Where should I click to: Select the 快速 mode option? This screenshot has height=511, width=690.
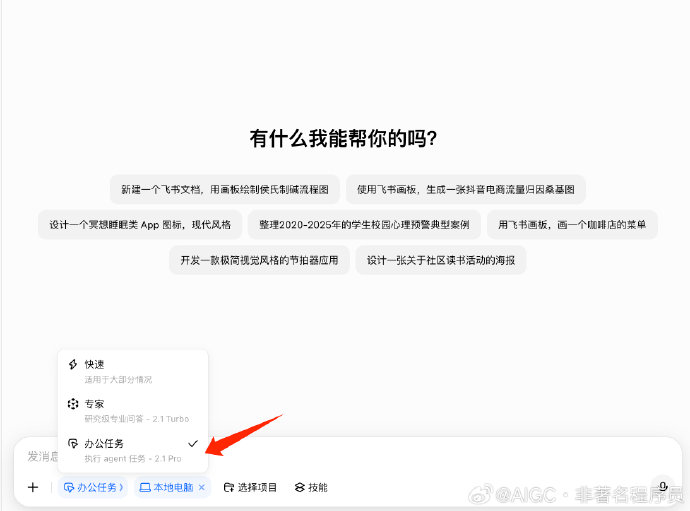pyautogui.click(x=132, y=371)
